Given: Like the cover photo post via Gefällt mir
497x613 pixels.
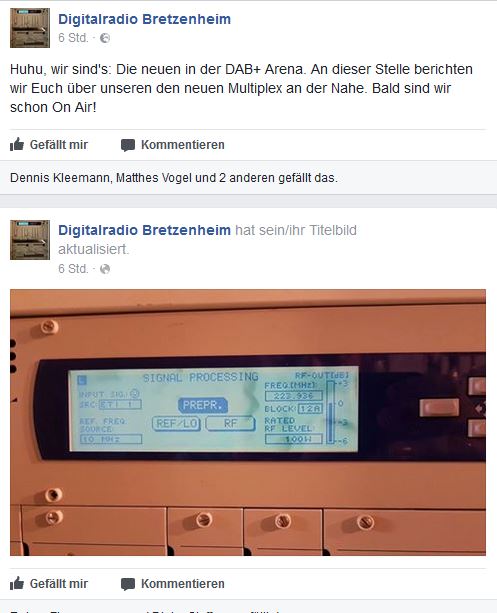Looking at the screenshot, I should click(59, 584).
